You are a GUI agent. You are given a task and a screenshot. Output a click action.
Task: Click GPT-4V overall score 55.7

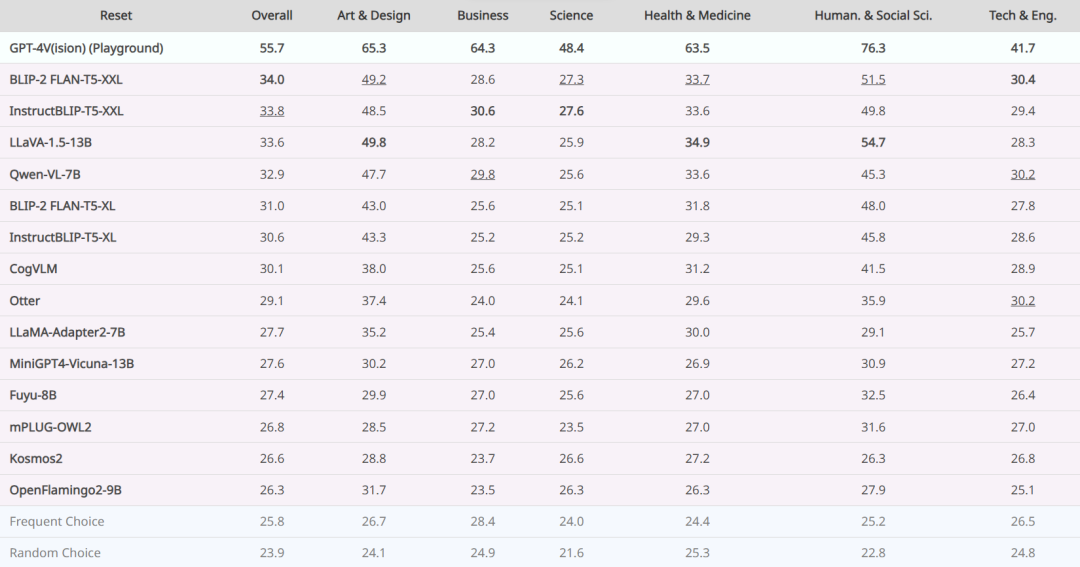[x=271, y=48]
